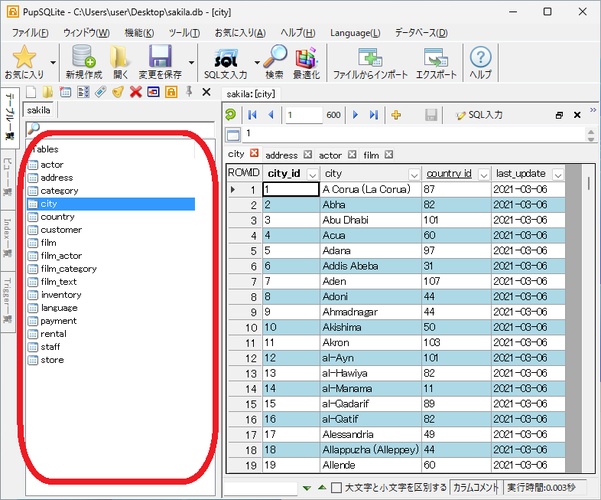Open last_update column filter dropdown
This screenshot has width=601, height=500.
point(558,175)
